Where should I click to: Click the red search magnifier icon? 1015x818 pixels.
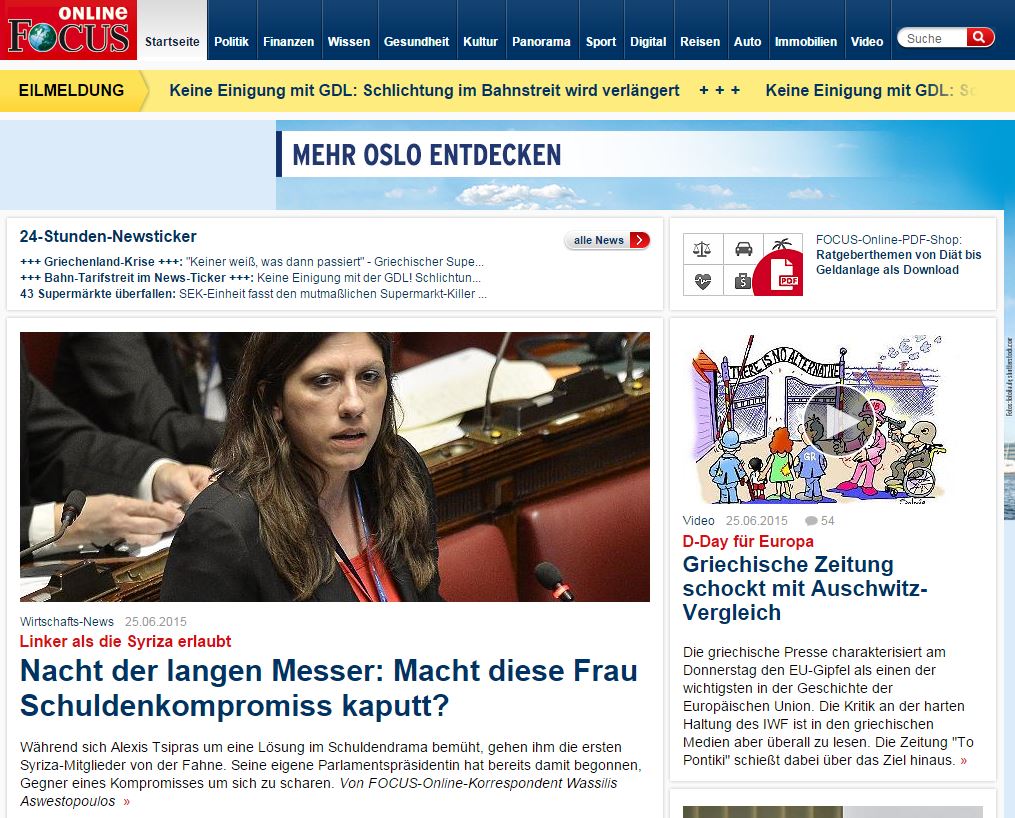coord(980,38)
